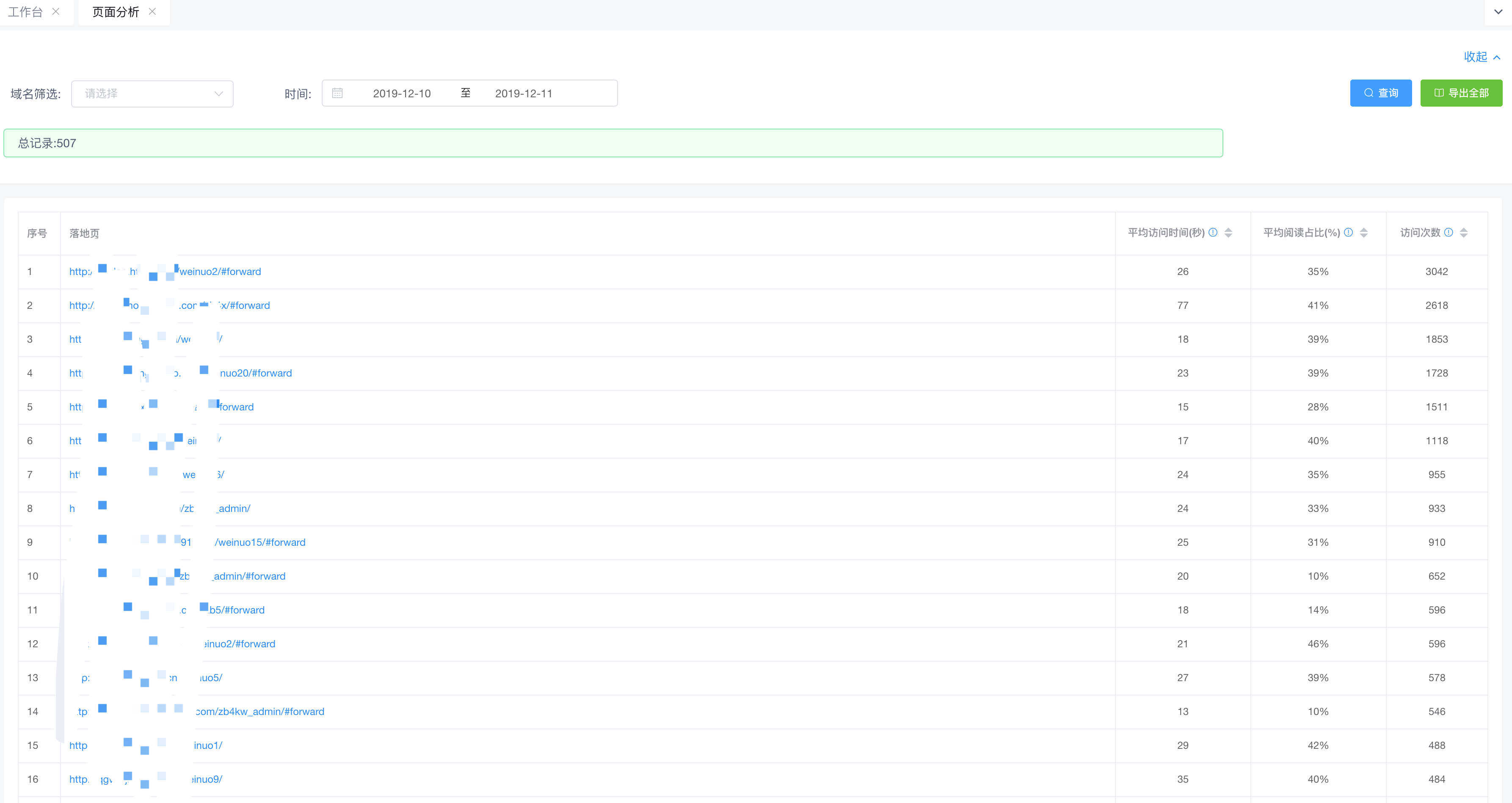Close the 页面分析 tab
The width and height of the screenshot is (1512, 803).
[152, 12]
